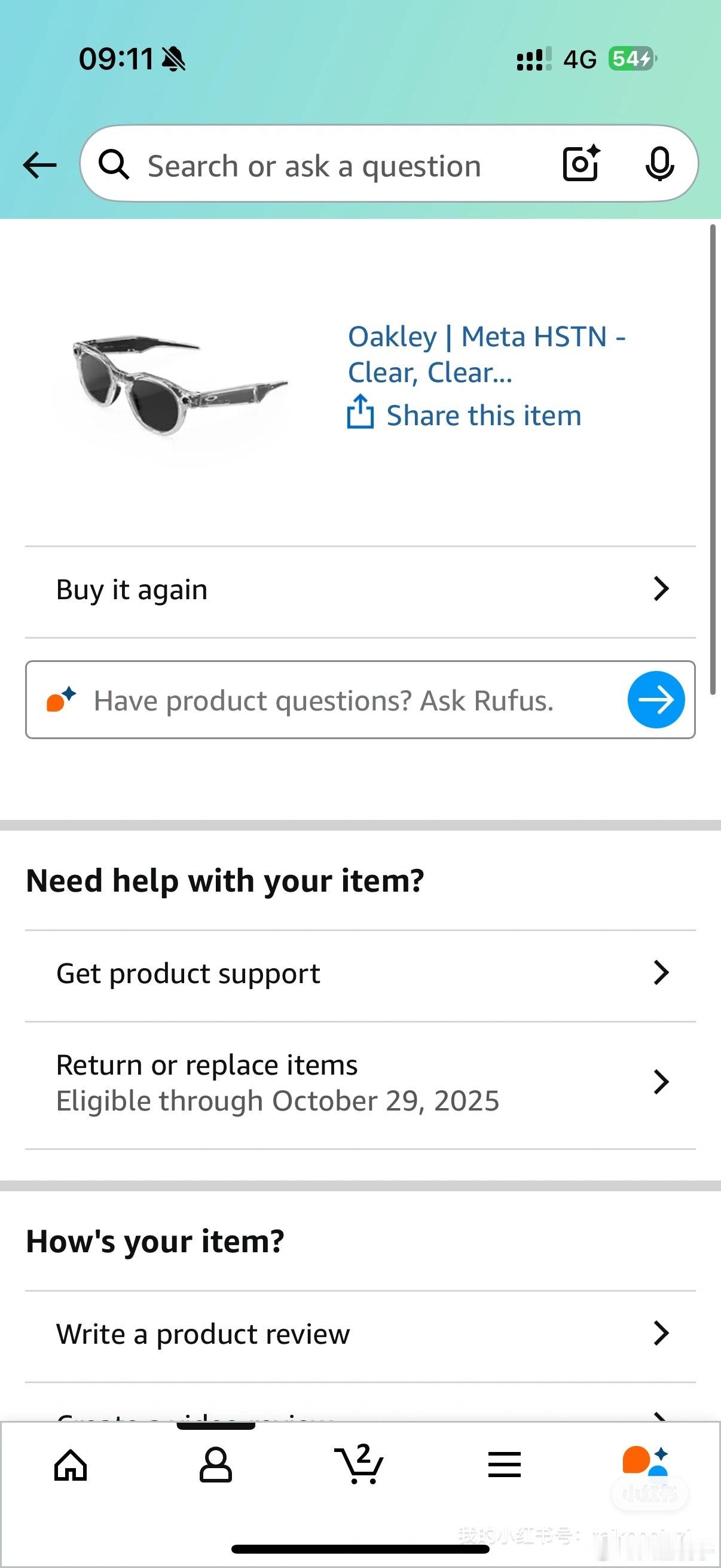The height and width of the screenshot is (1568, 721).
Task: Focus the Ask Rufus question field
Action: coord(323,701)
